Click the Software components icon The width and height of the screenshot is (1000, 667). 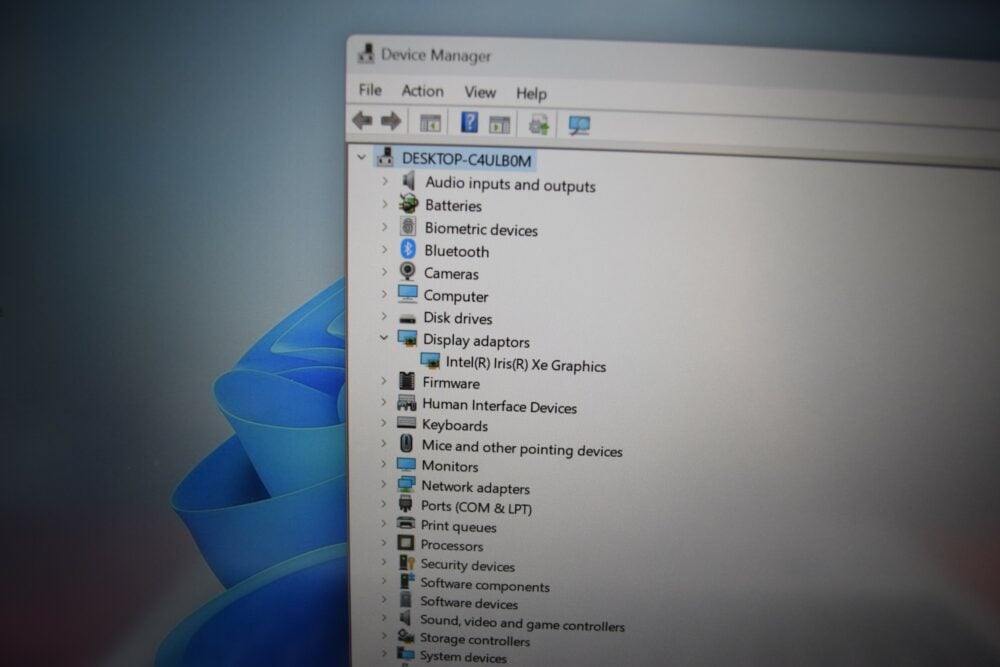click(406, 581)
